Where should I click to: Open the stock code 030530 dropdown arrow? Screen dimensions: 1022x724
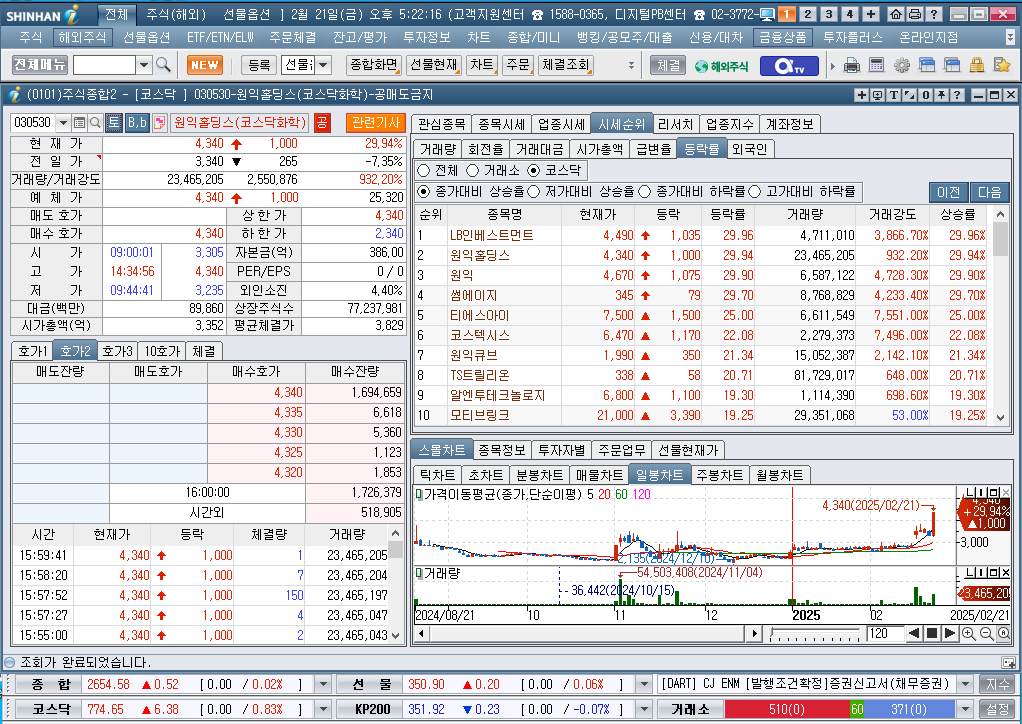pos(63,123)
